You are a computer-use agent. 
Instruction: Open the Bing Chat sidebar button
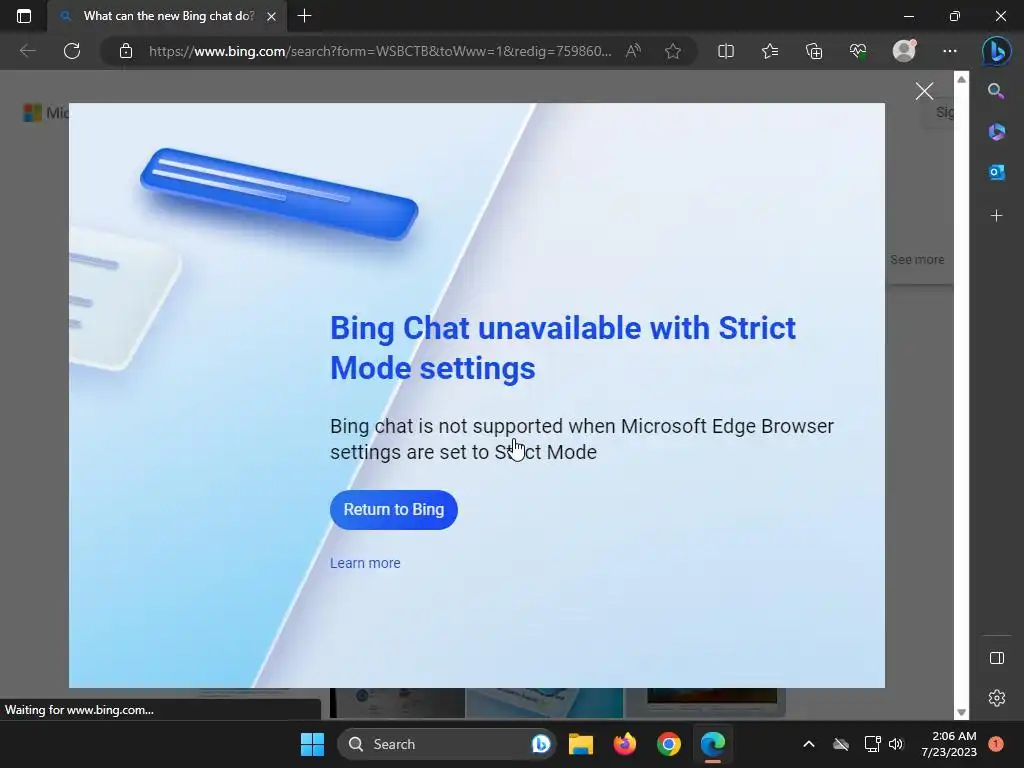996,51
